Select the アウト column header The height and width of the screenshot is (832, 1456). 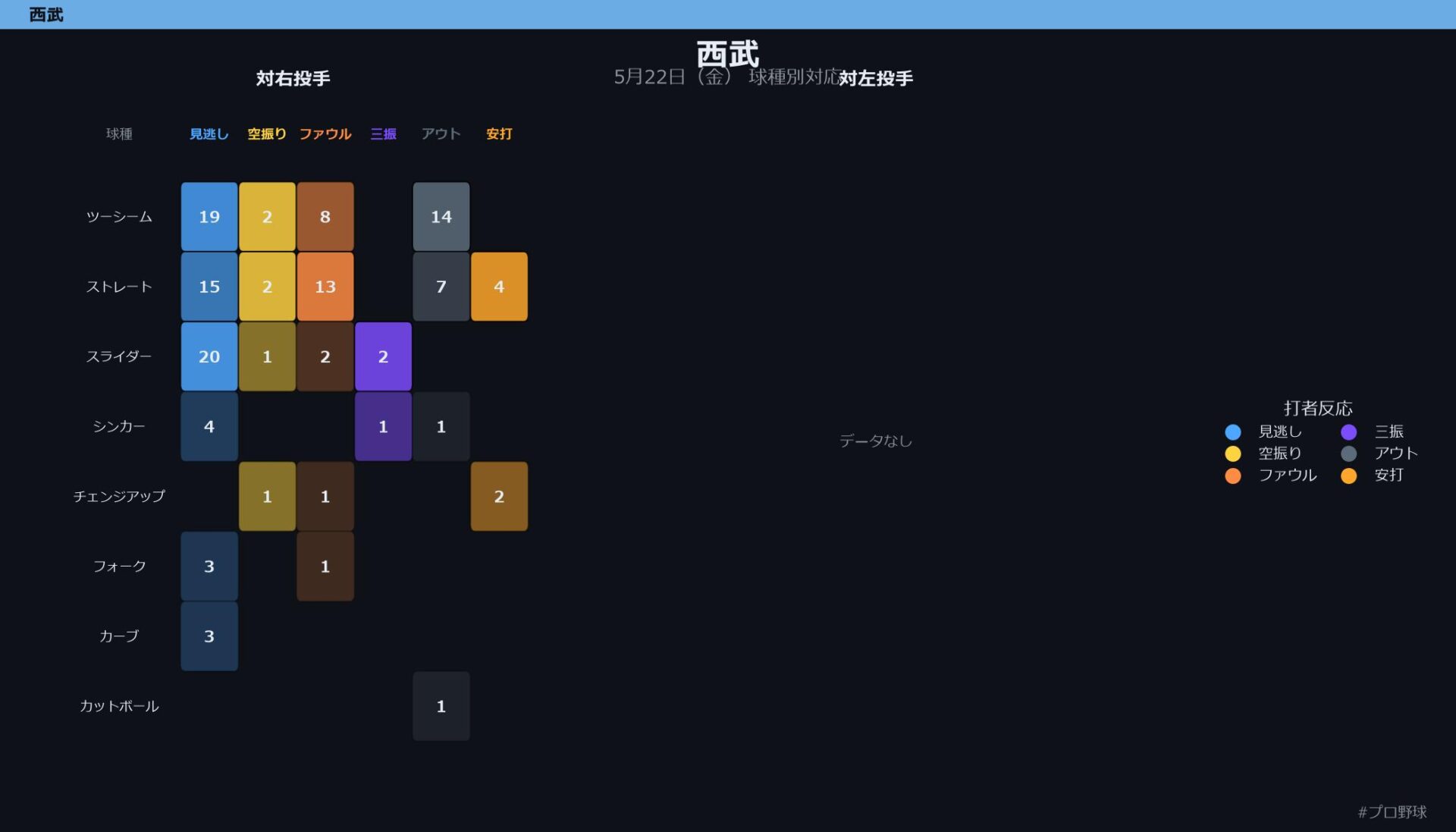441,134
